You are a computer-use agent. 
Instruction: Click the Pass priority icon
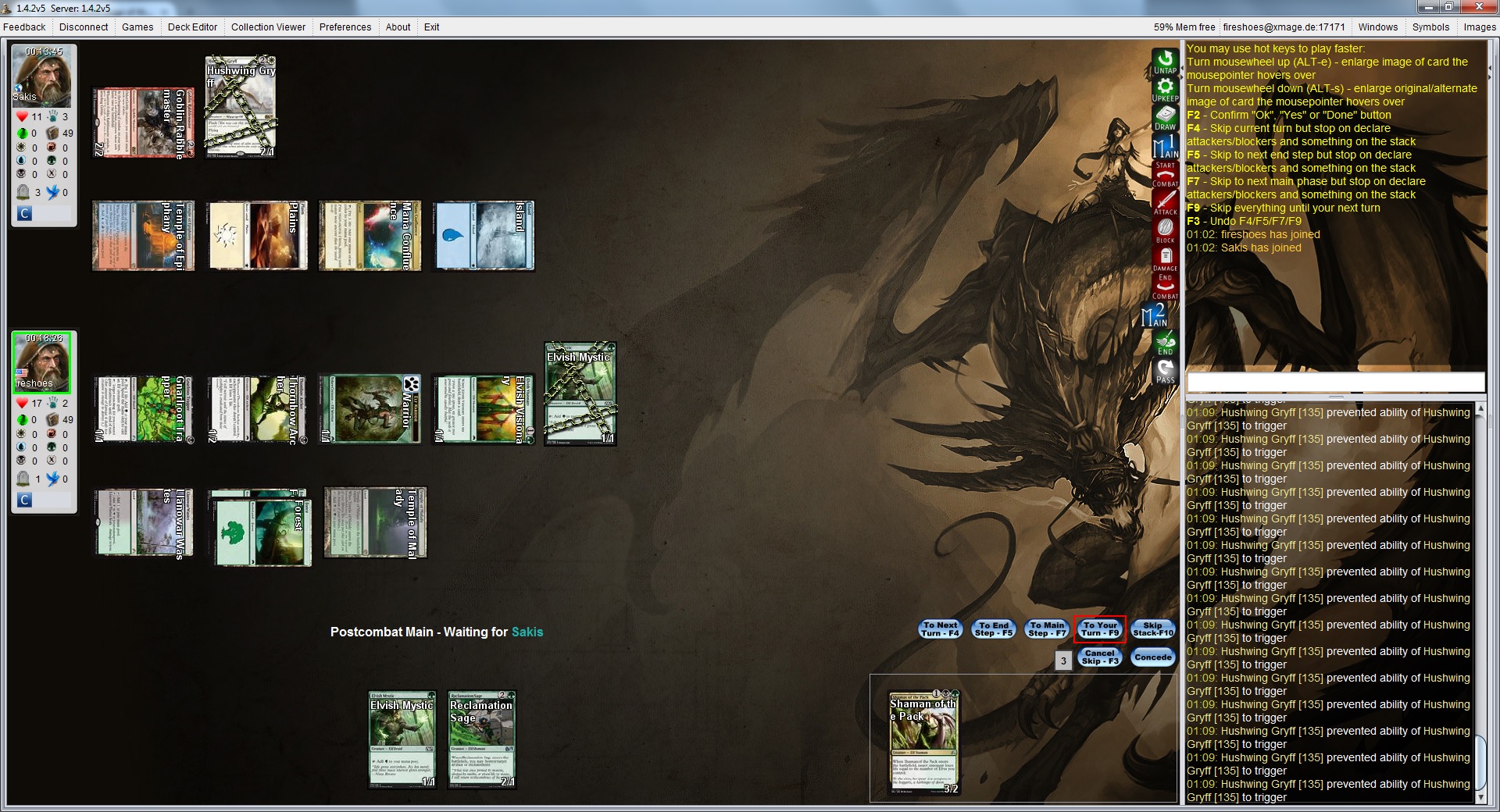click(1165, 372)
